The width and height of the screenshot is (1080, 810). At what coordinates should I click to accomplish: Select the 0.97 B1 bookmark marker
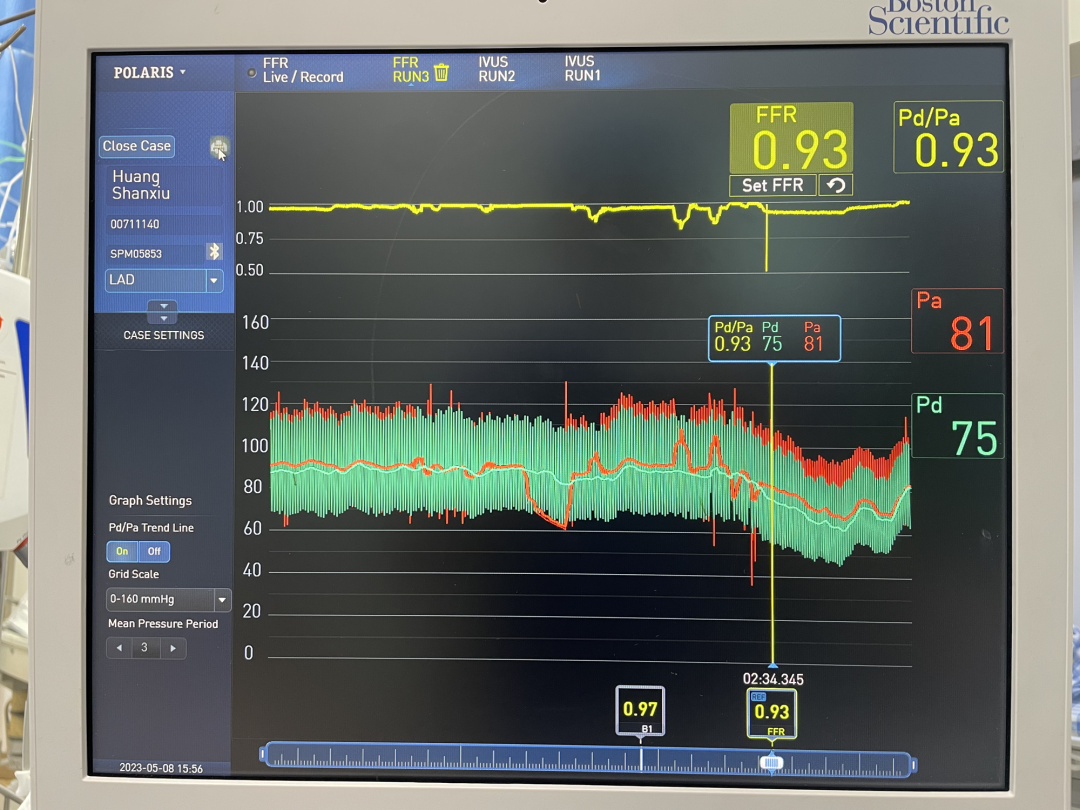[x=640, y=711]
